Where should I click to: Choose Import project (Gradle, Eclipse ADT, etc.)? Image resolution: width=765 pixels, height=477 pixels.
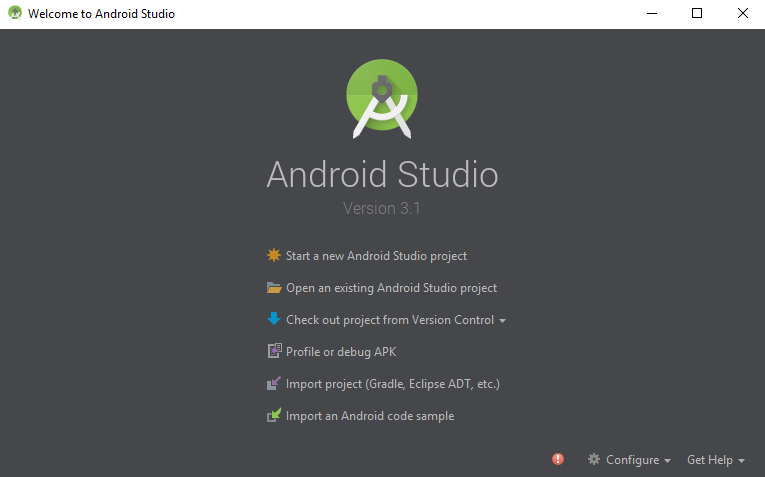393,384
